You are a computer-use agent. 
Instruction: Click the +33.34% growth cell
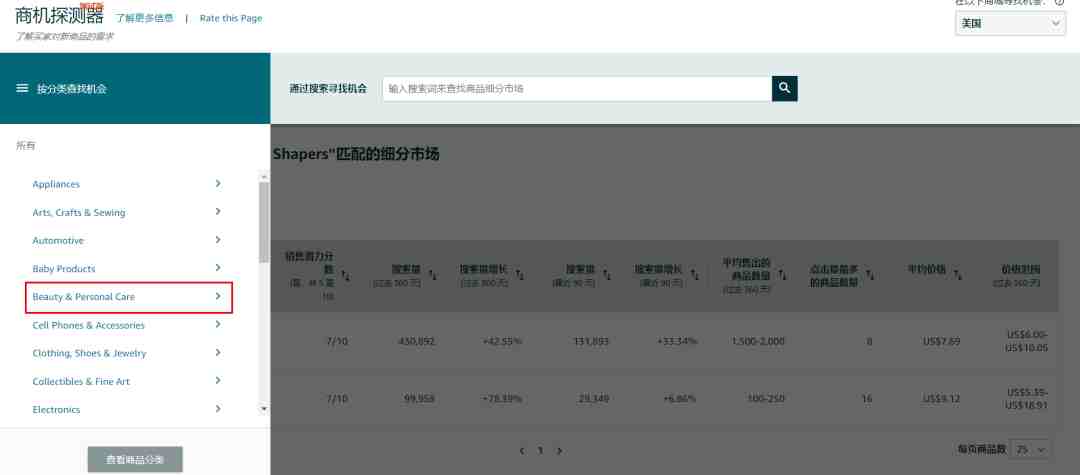[x=675, y=341]
